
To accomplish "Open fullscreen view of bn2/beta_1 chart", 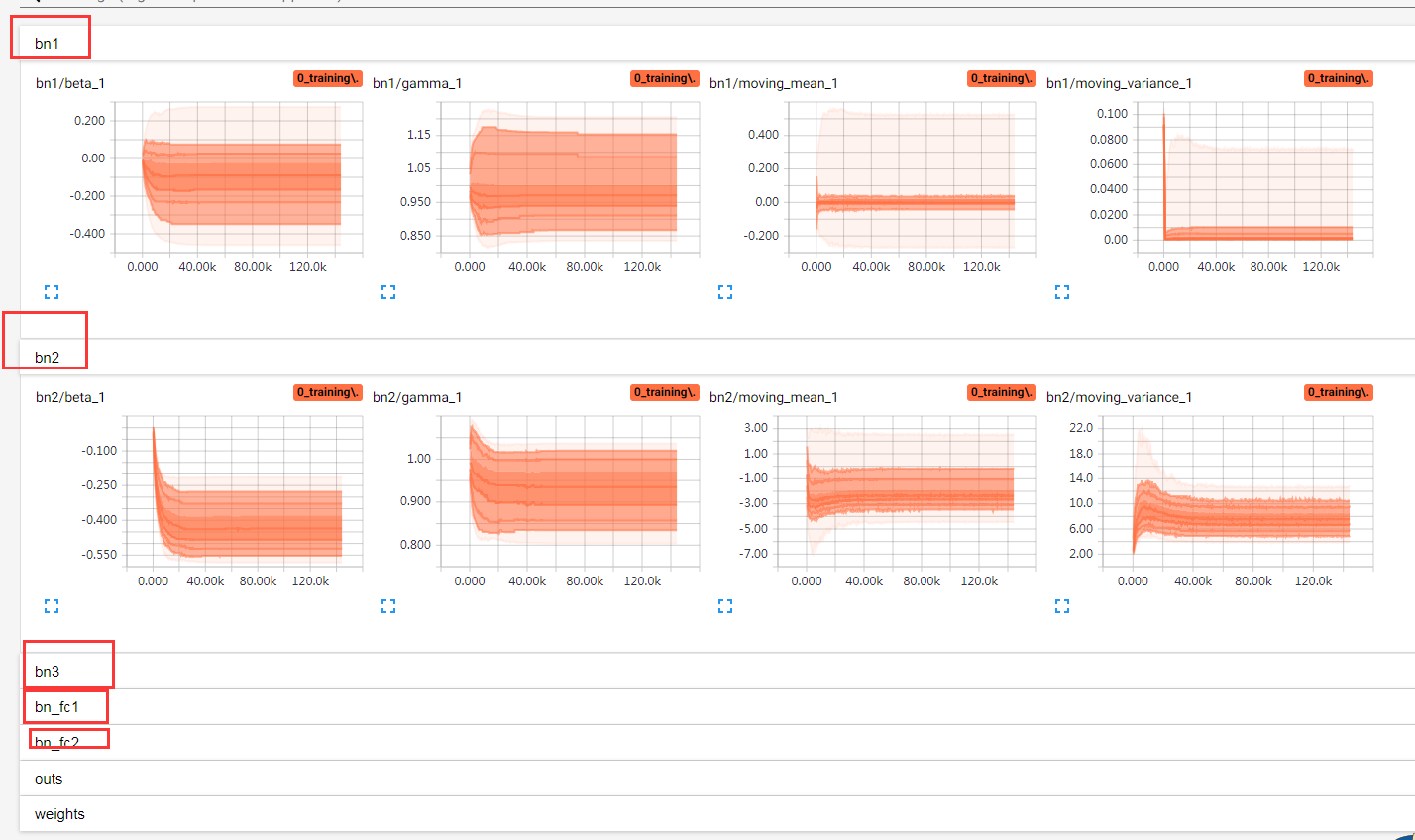I will pyautogui.click(x=52, y=605).
